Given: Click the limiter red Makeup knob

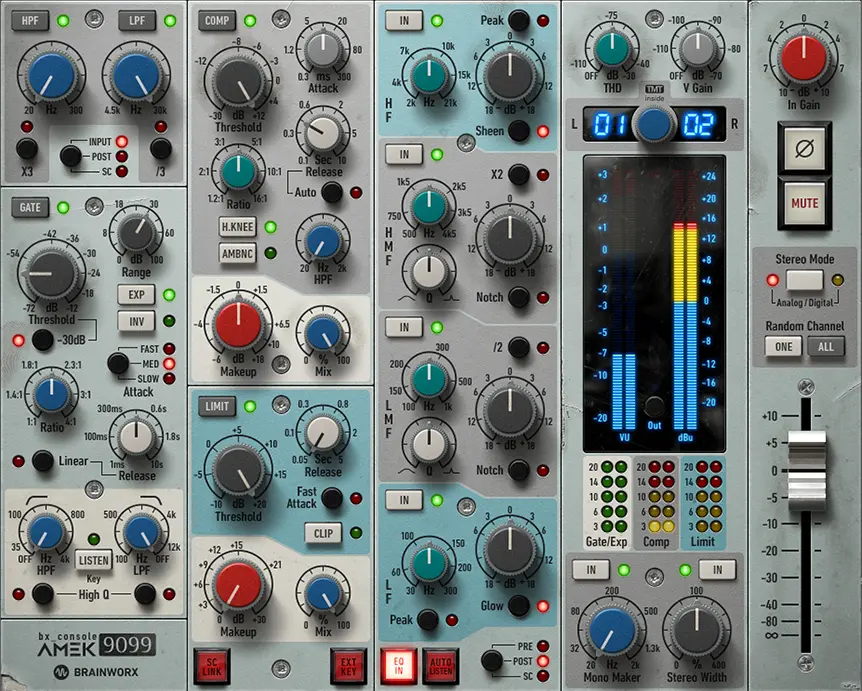Looking at the screenshot, I should point(238,584).
